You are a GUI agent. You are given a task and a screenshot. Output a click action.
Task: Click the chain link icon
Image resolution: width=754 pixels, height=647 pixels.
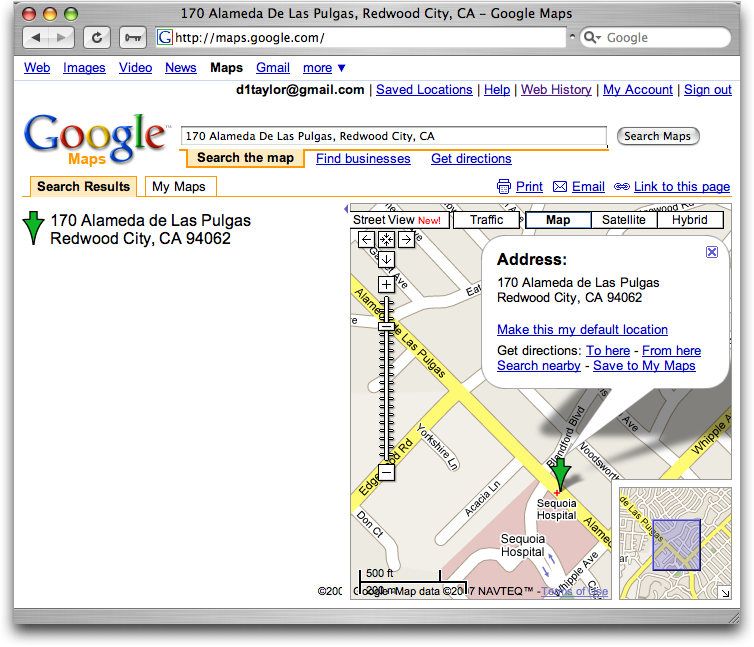[621, 187]
